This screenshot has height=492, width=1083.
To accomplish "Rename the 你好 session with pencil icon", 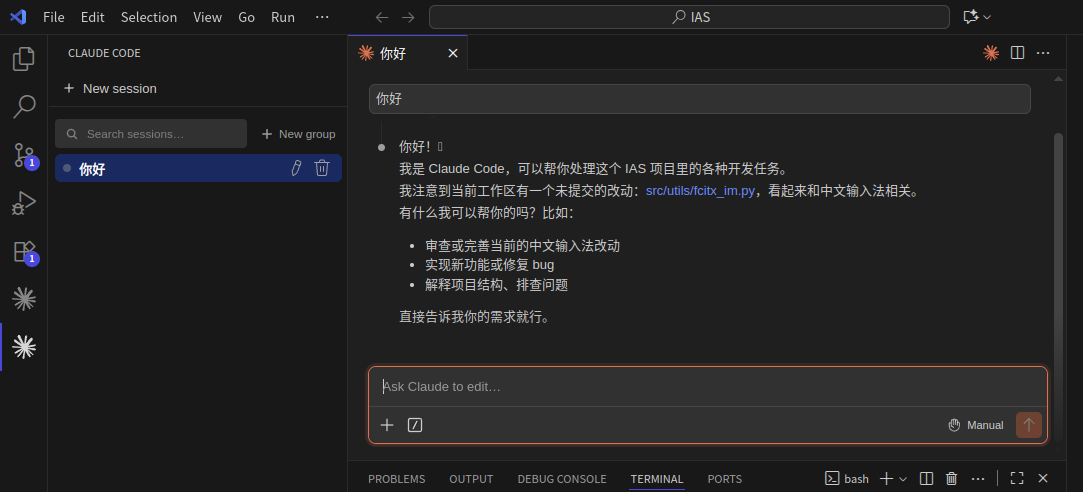I will pyautogui.click(x=296, y=168).
